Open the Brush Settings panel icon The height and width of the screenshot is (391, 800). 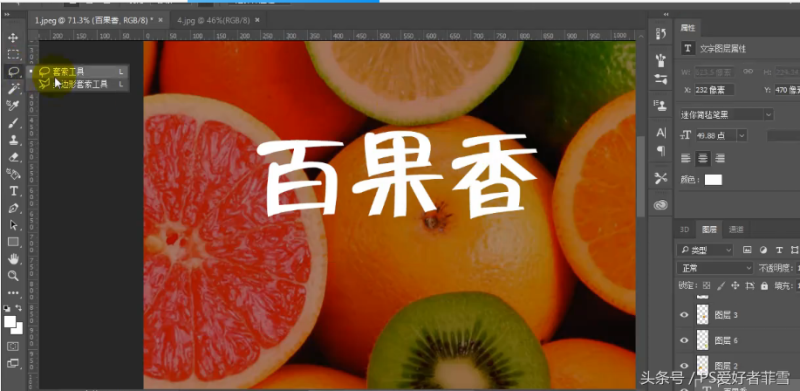[x=661, y=79]
